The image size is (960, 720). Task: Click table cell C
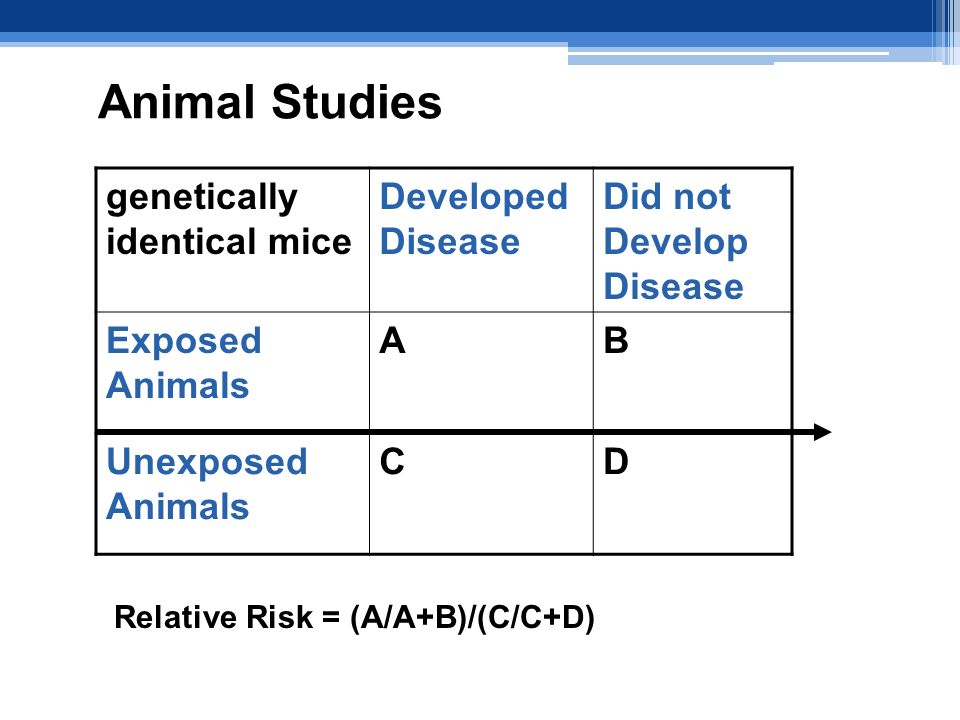pos(481,494)
